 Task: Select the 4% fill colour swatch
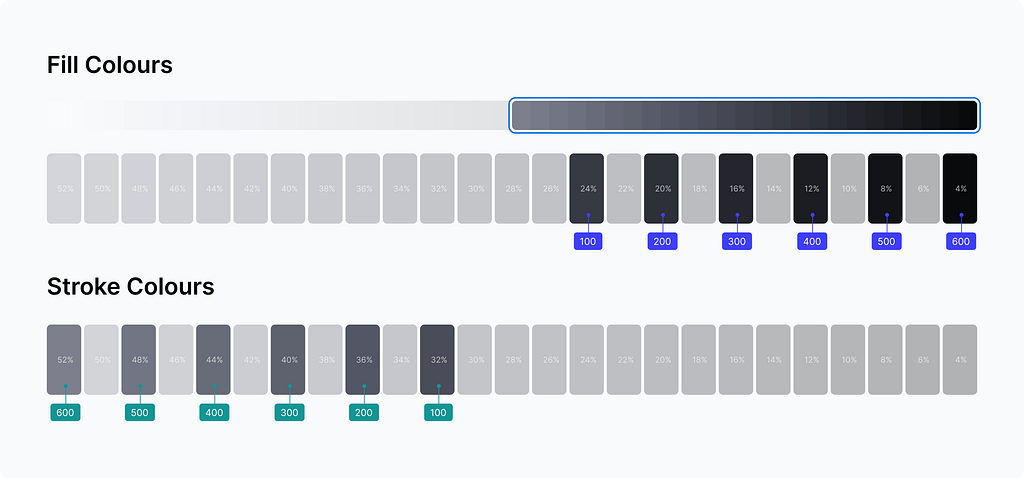960,188
